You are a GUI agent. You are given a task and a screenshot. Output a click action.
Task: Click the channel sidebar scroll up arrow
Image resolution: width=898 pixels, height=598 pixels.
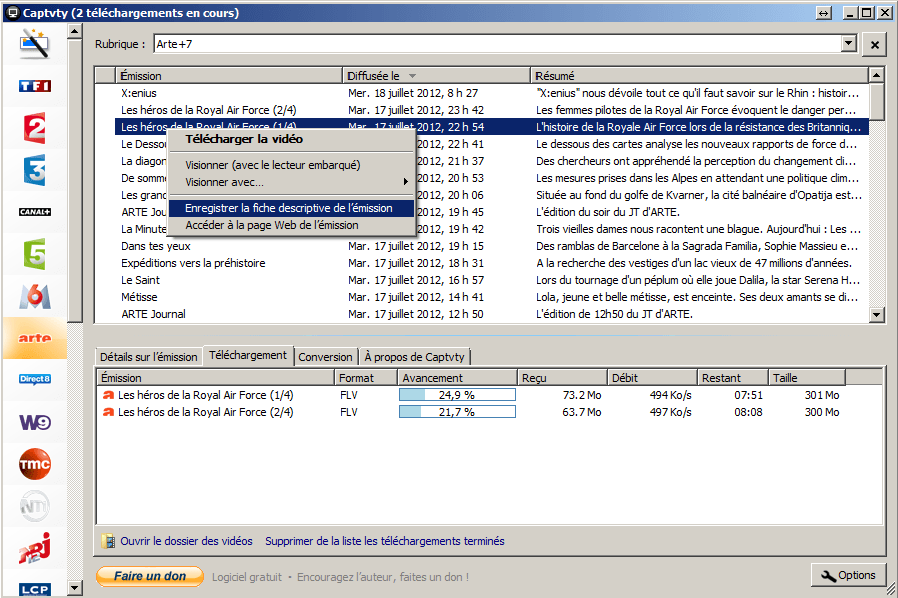pyautogui.click(x=74, y=32)
